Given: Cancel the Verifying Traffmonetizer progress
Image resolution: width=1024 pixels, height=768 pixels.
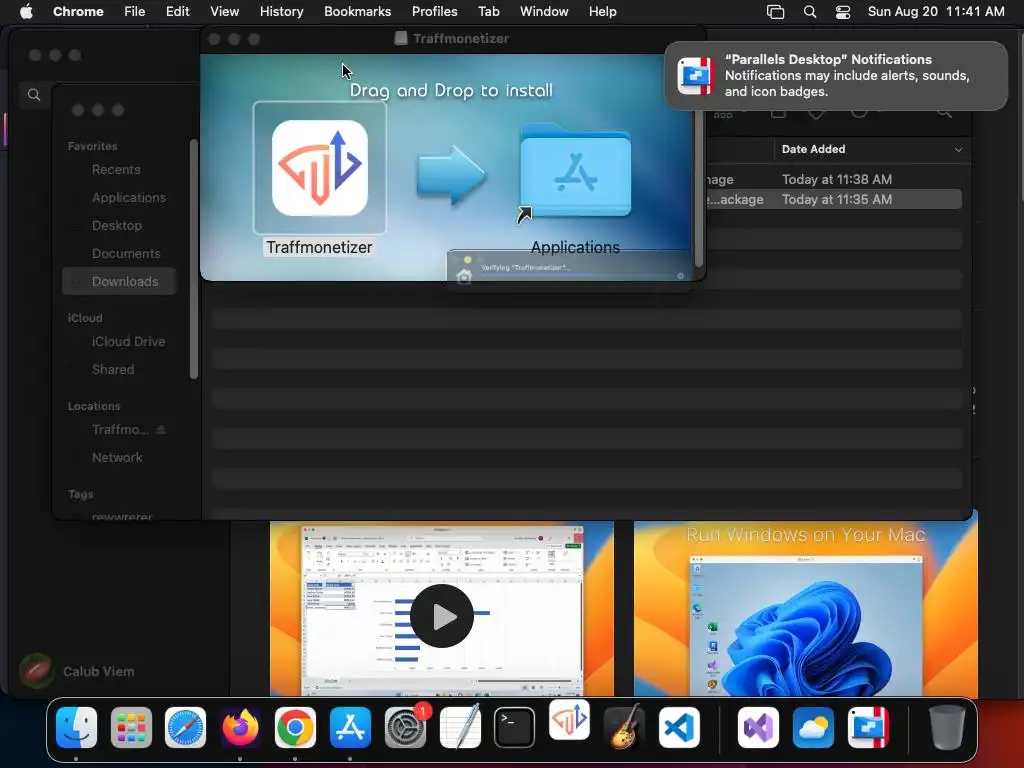Looking at the screenshot, I should tap(680, 276).
